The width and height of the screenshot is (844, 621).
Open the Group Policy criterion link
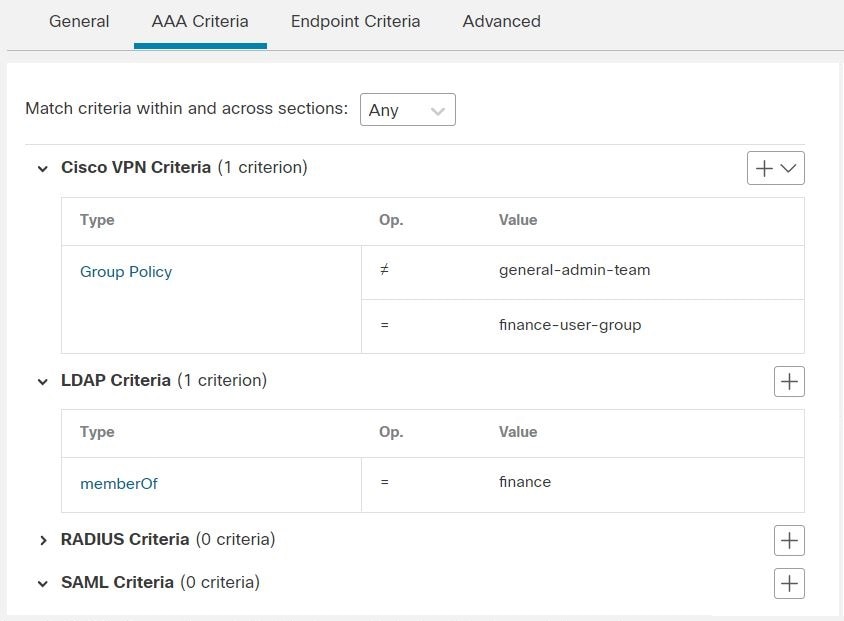click(x=126, y=272)
